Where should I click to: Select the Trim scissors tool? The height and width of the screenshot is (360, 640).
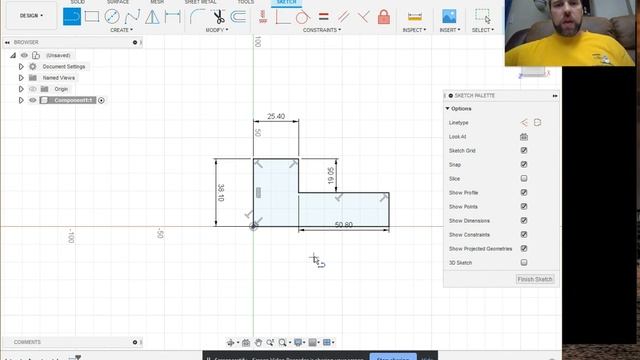point(219,17)
